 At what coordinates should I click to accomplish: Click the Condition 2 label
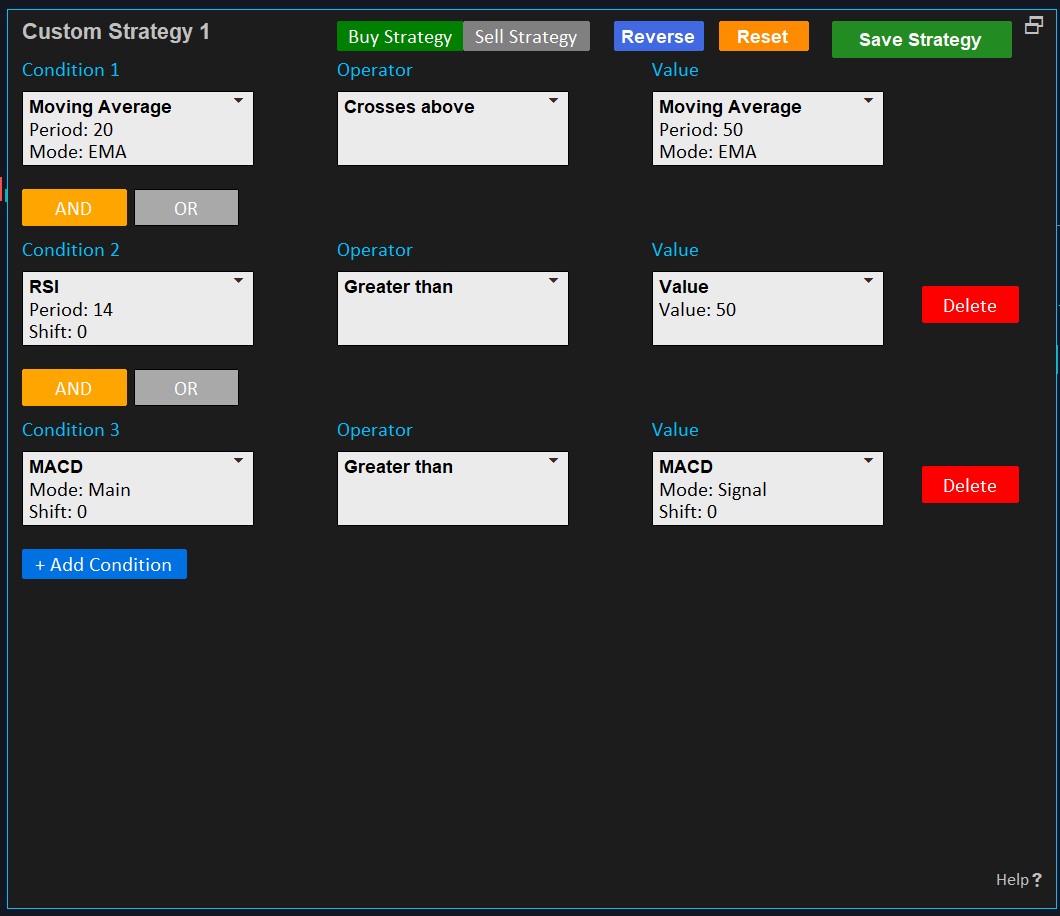[70, 249]
